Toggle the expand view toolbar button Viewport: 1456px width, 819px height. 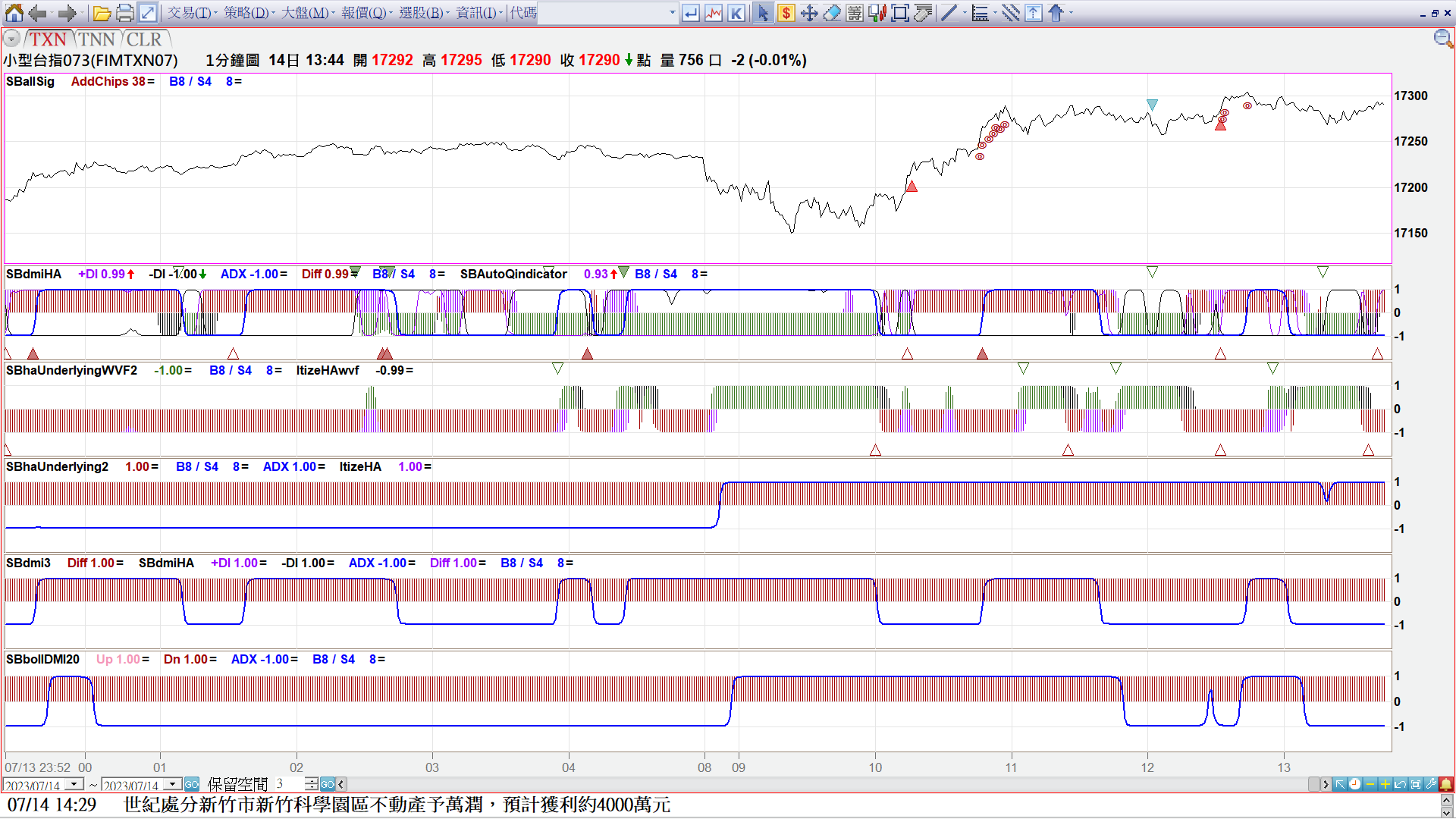[x=148, y=13]
